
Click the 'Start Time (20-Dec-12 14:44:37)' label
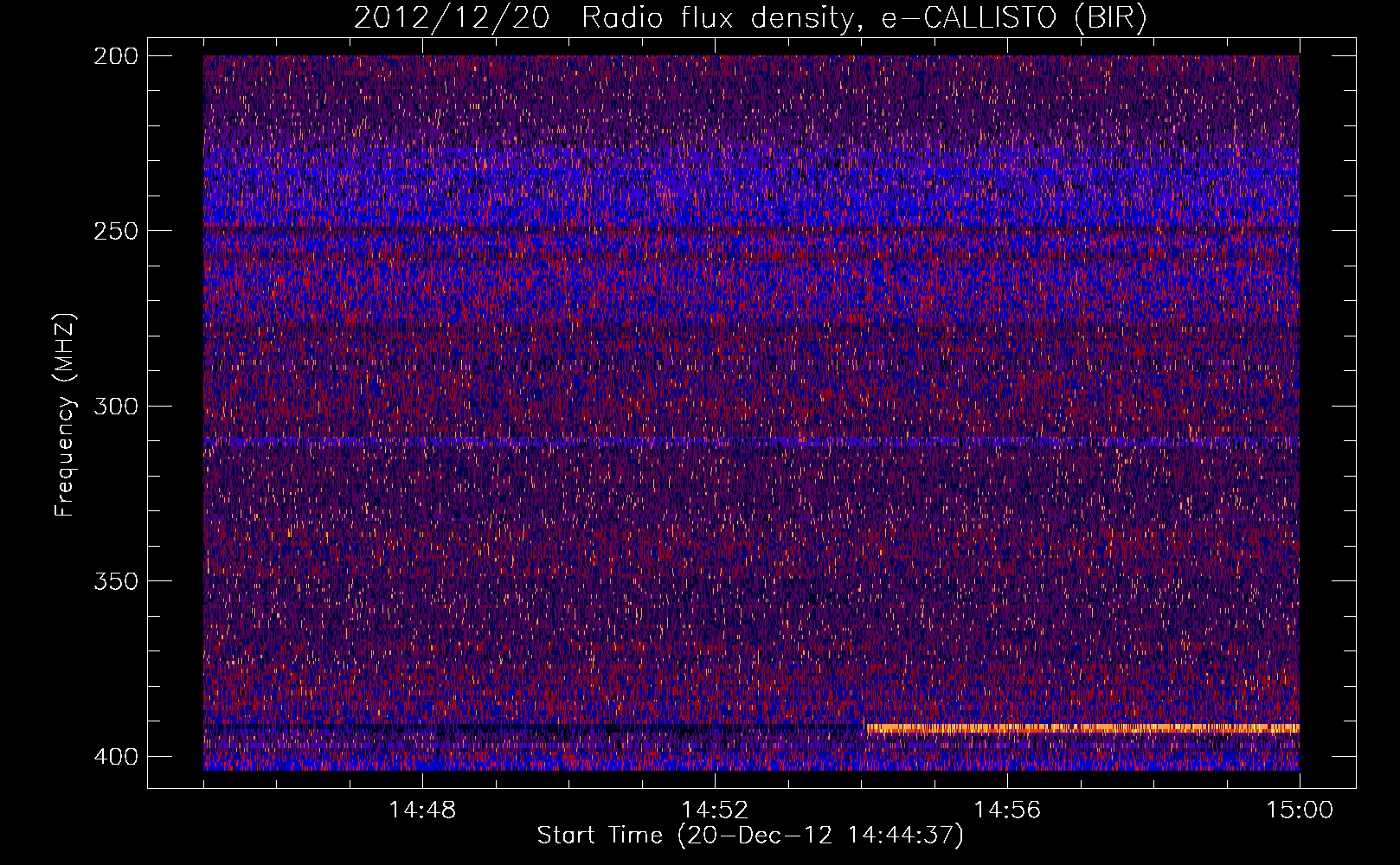click(750, 836)
